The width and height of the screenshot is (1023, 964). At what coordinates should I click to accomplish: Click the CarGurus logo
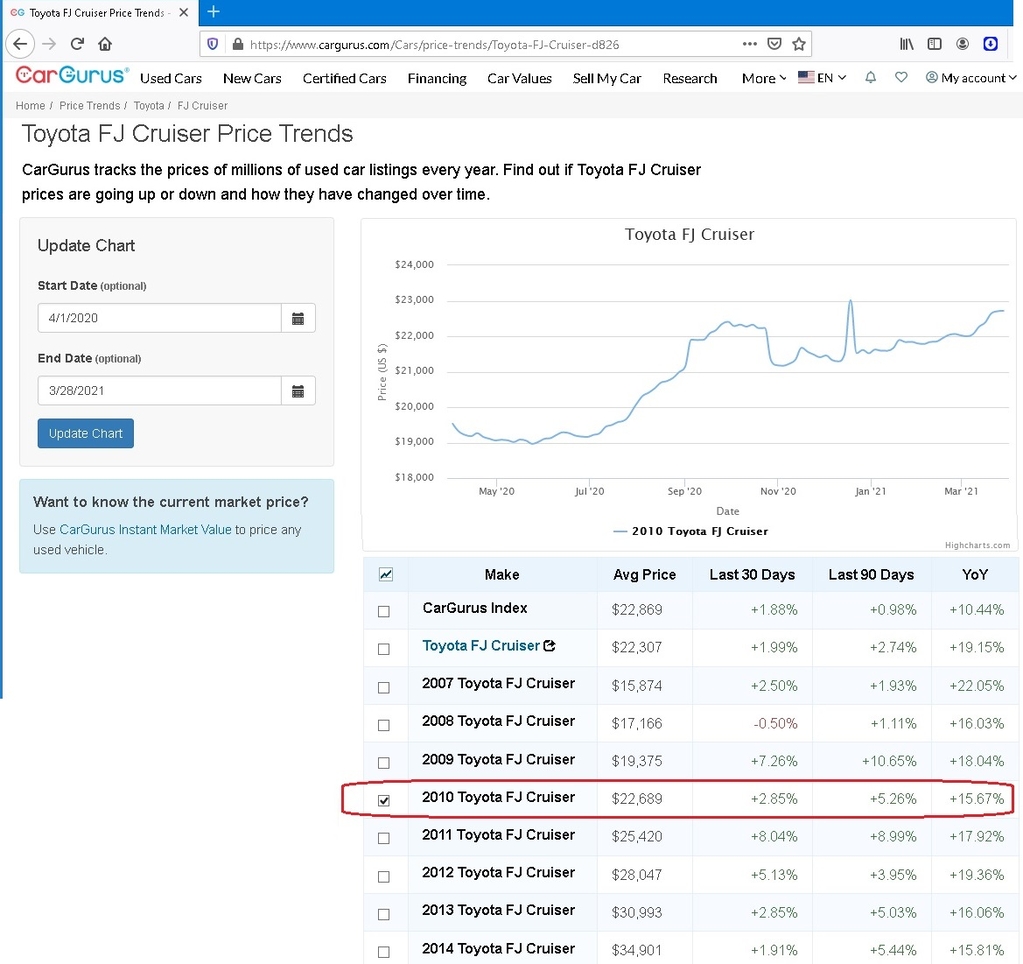[72, 76]
